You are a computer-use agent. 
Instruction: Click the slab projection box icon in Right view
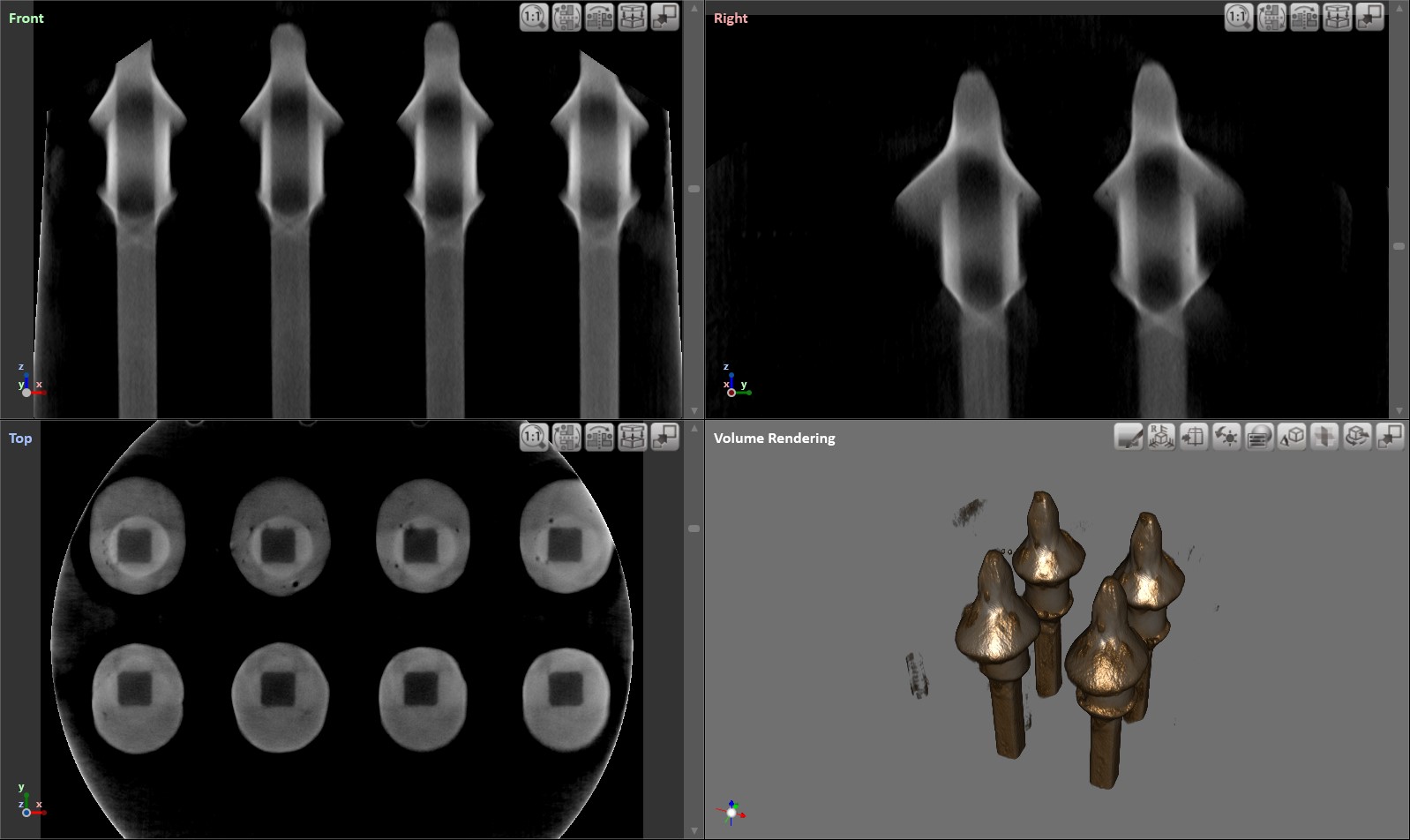point(1337,18)
